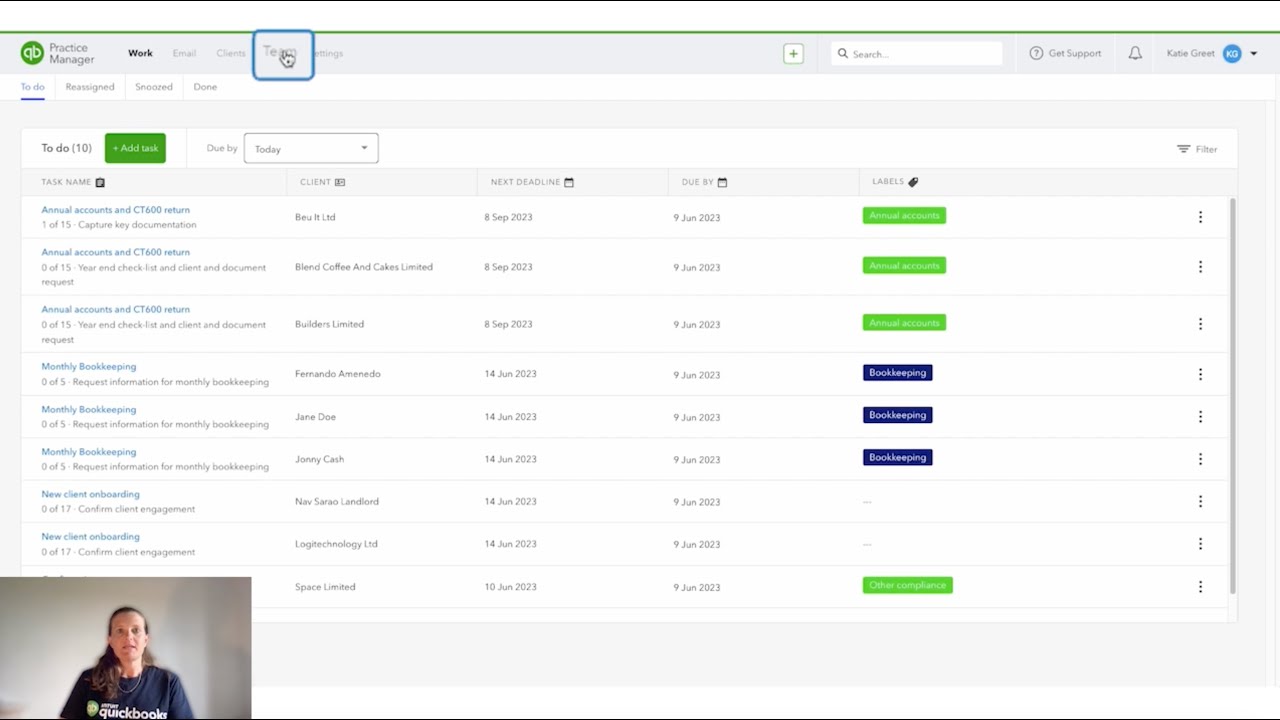Viewport: 1280px width, 720px height.
Task: Click the Next Deadline calendar icon
Action: coord(569,182)
